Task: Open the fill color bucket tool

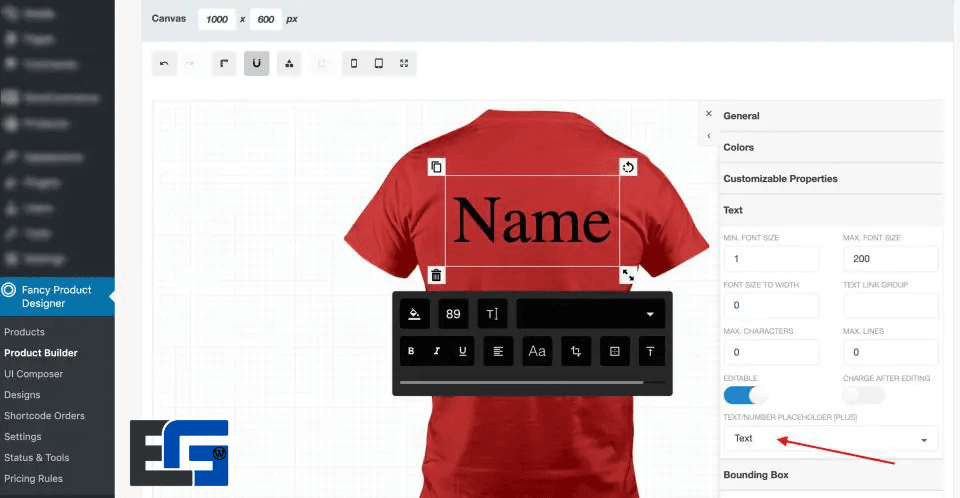Action: (415, 314)
